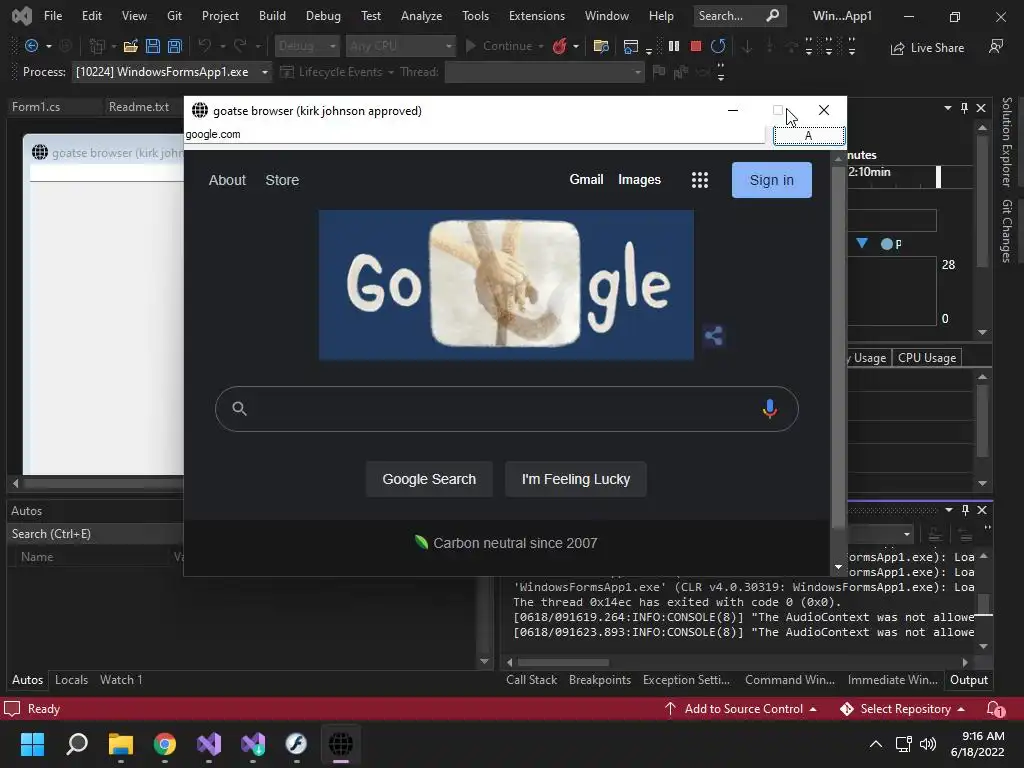Click the diagnostic timeline position marker
Screen dimensions: 1024x768
(938, 177)
